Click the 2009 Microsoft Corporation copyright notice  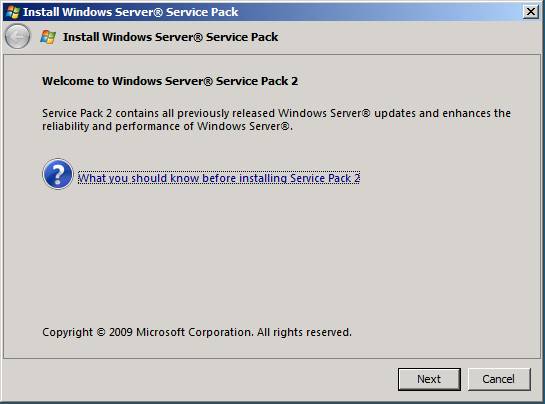(x=197, y=332)
